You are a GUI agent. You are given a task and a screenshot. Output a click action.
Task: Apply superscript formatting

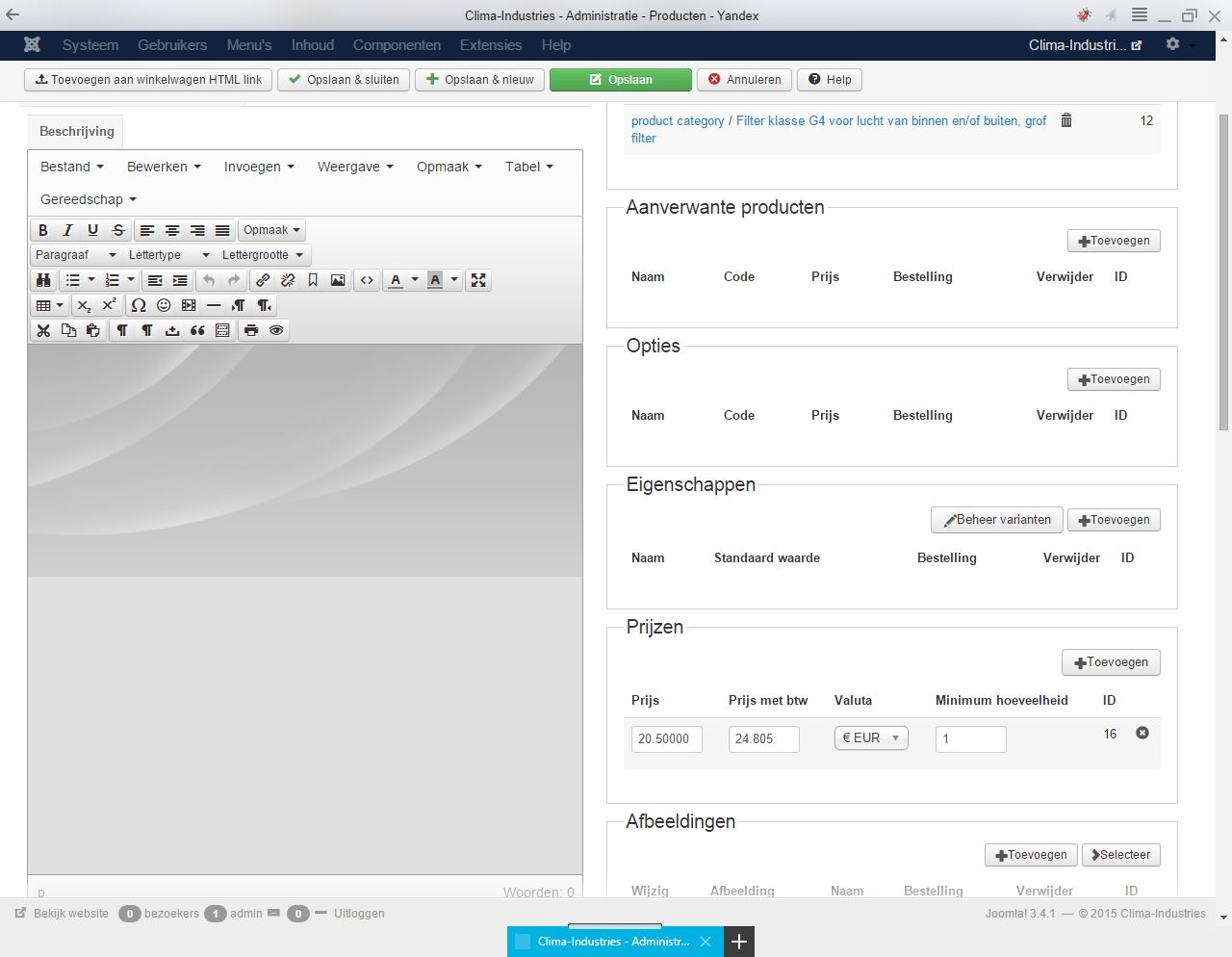point(110,305)
